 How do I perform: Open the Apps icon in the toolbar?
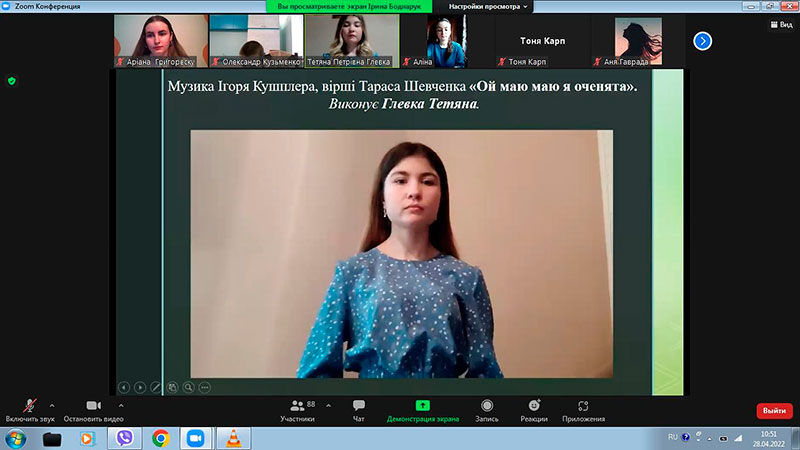tap(583, 406)
